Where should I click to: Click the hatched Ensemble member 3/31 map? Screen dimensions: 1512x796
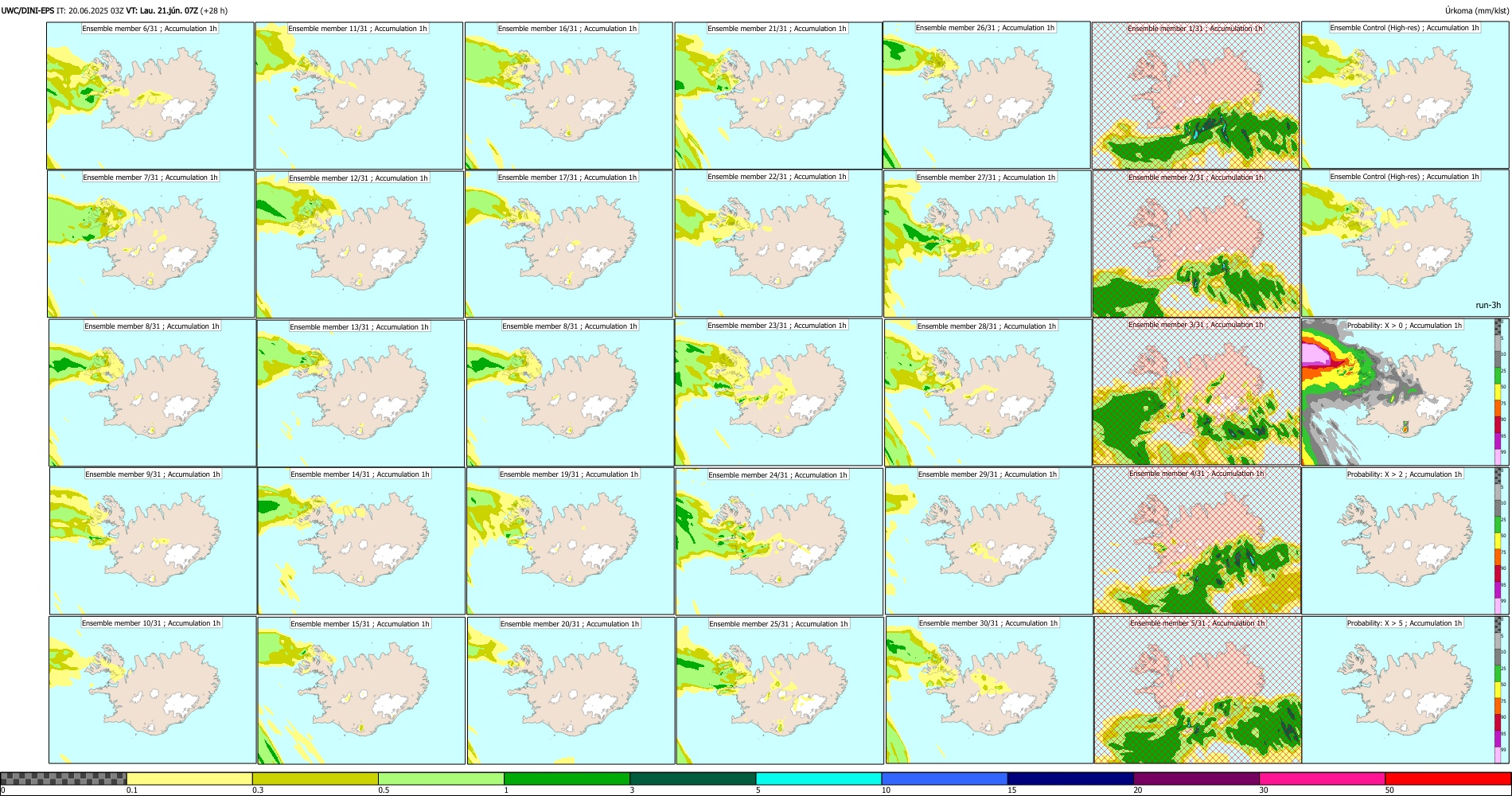(1197, 392)
